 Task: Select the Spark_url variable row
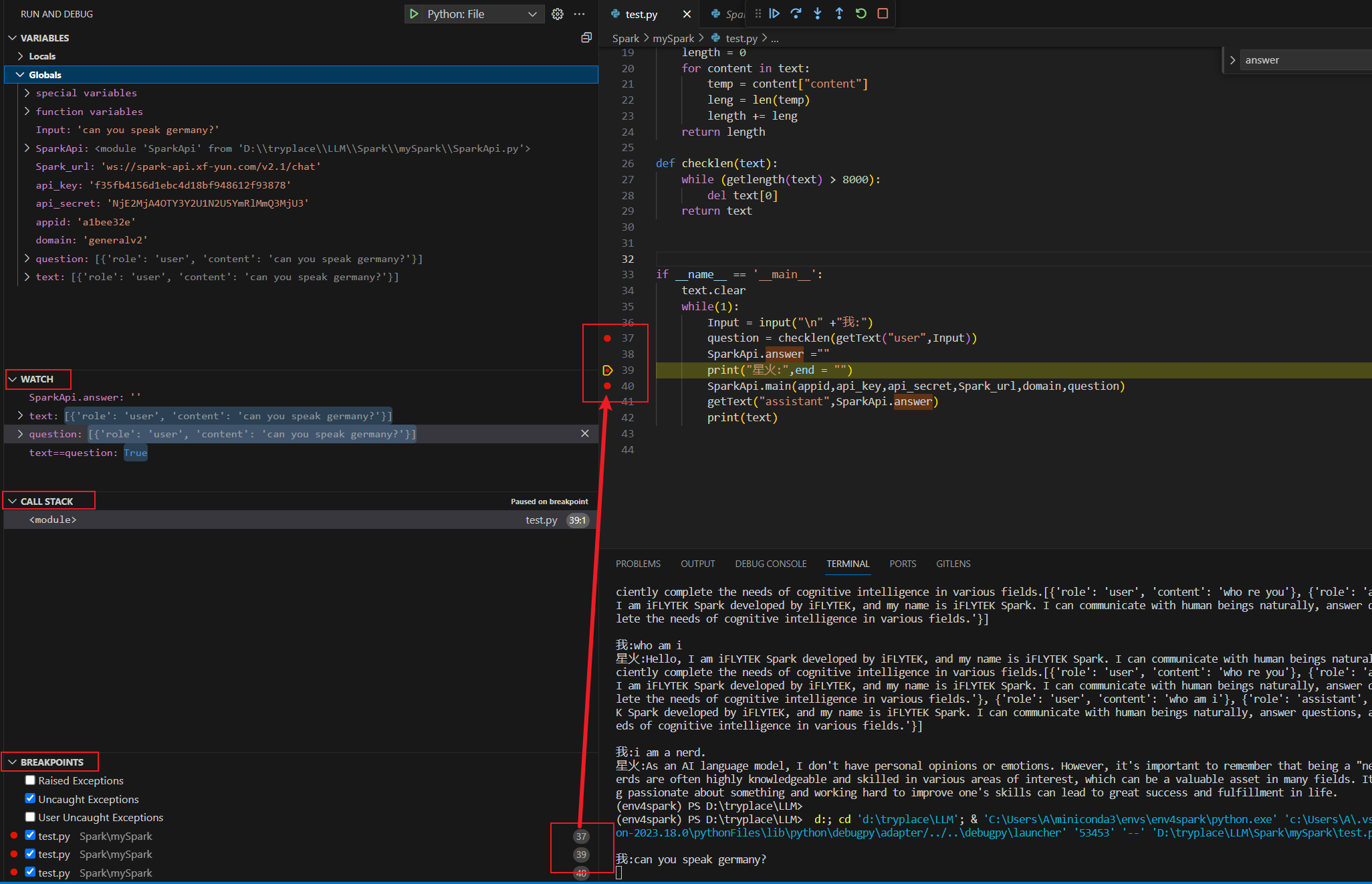click(x=300, y=167)
